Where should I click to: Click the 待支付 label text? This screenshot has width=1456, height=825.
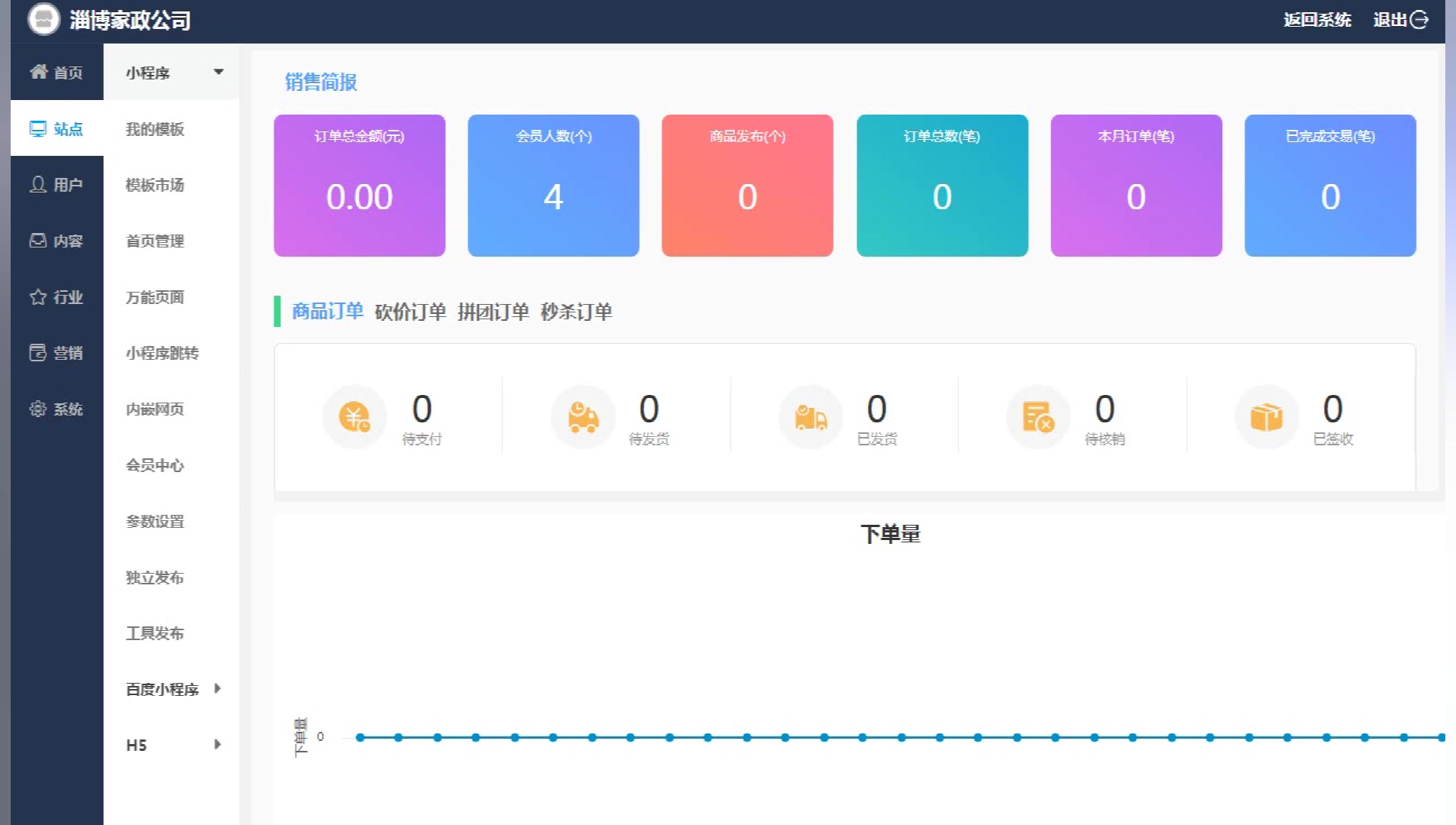click(422, 438)
